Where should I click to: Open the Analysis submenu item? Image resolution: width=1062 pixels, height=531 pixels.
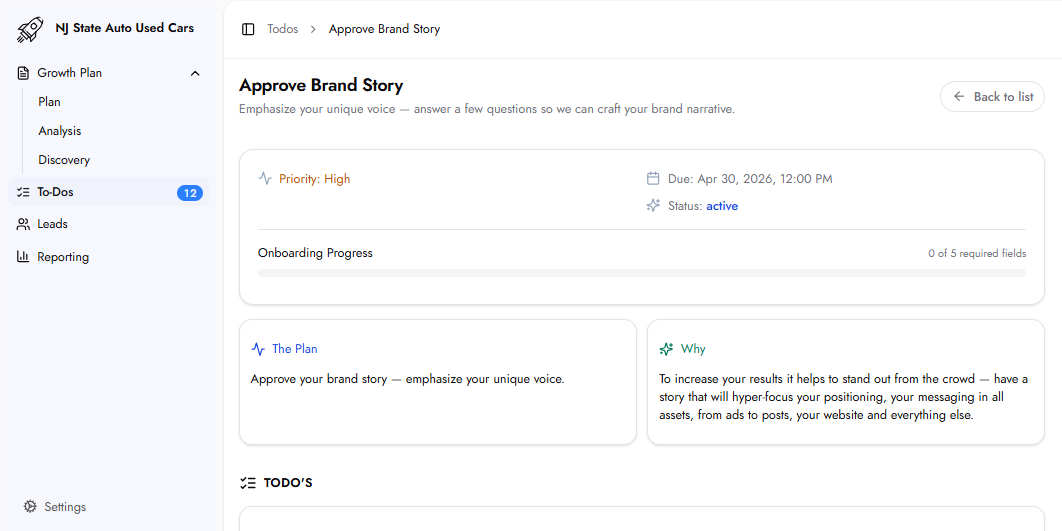point(60,131)
